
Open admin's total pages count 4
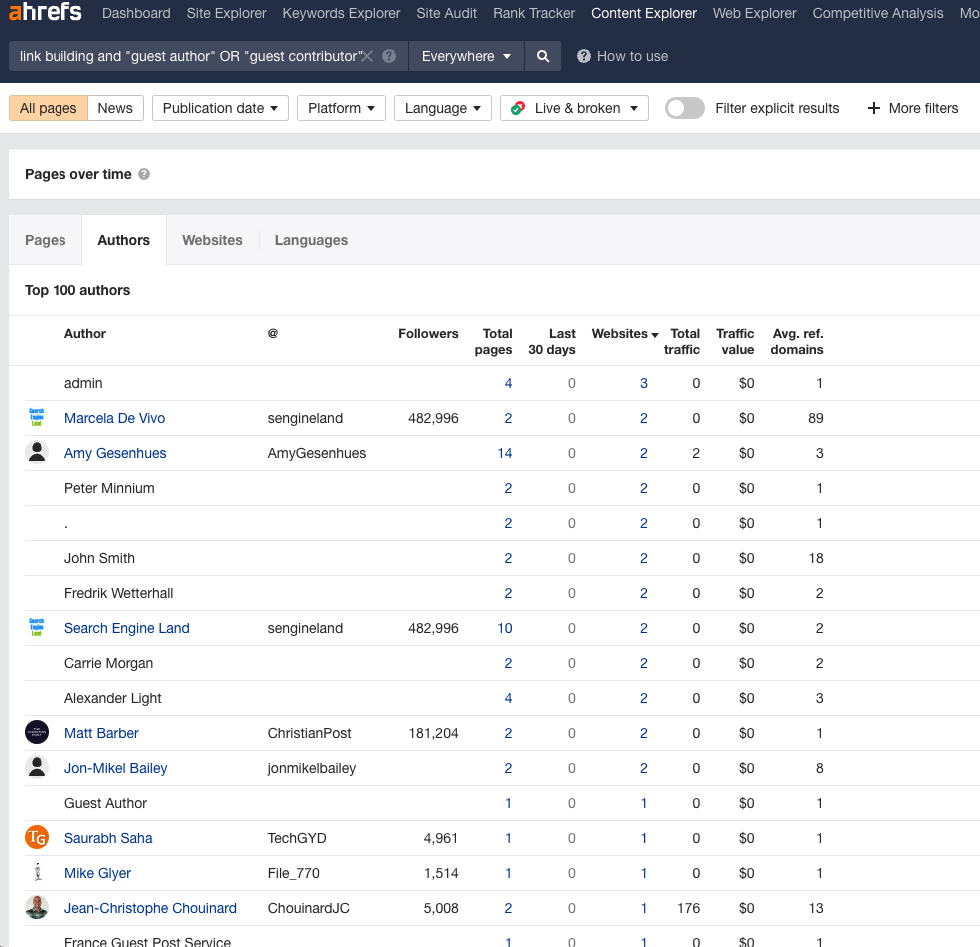[x=508, y=383]
